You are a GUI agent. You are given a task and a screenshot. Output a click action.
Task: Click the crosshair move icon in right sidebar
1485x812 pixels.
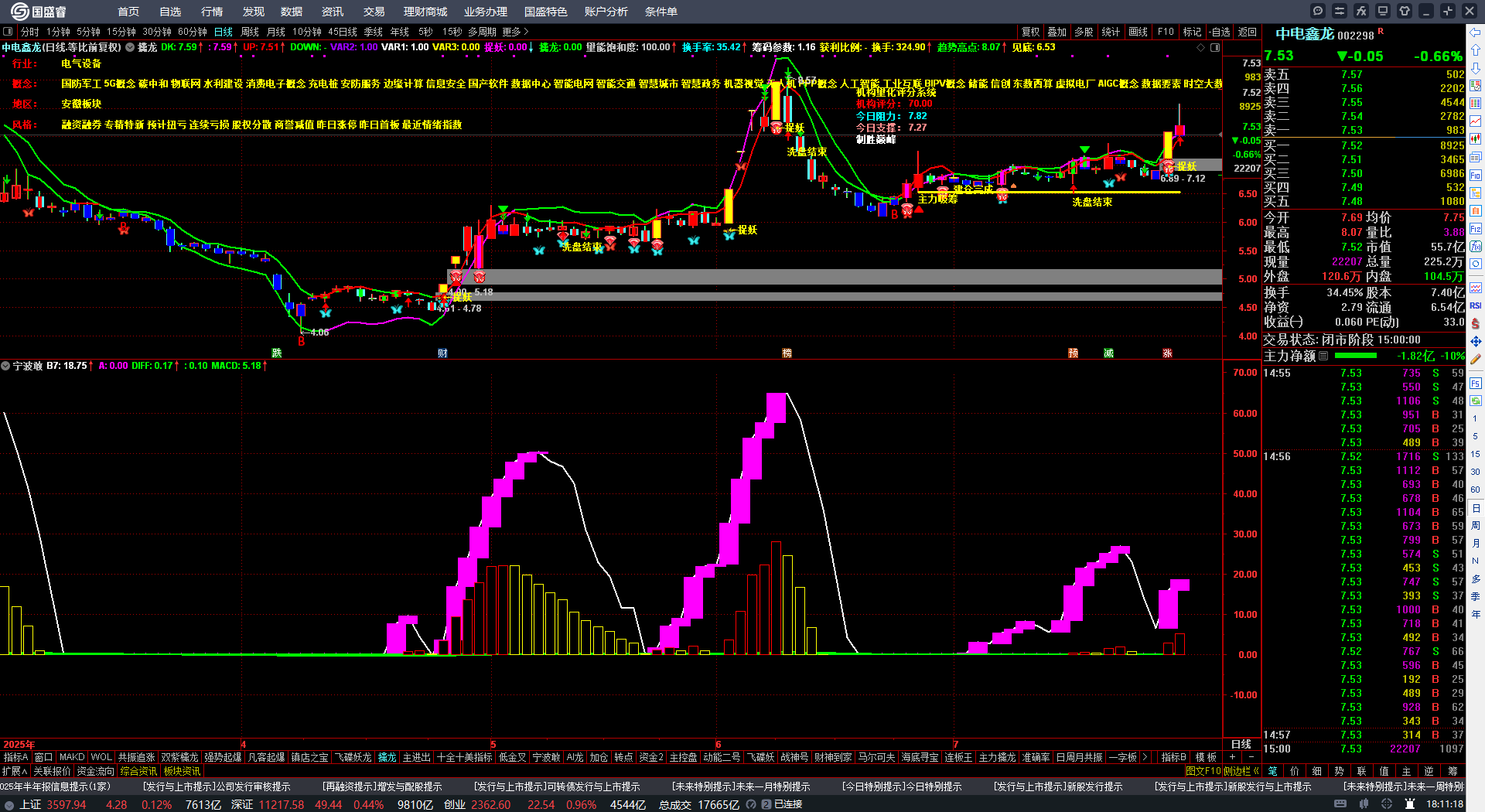1476,341
